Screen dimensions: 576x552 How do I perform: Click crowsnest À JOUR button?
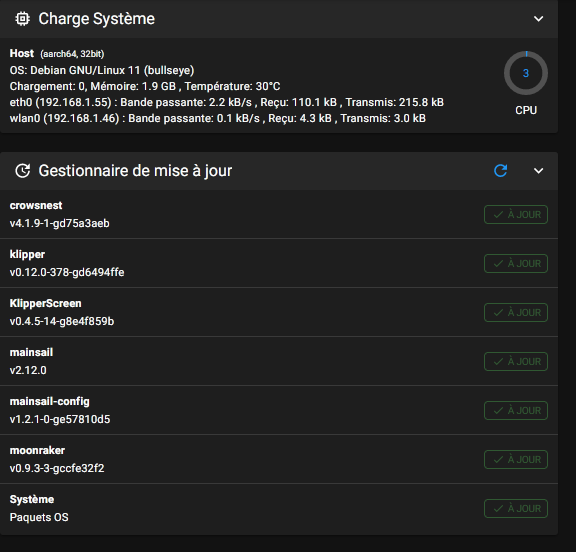click(516, 214)
